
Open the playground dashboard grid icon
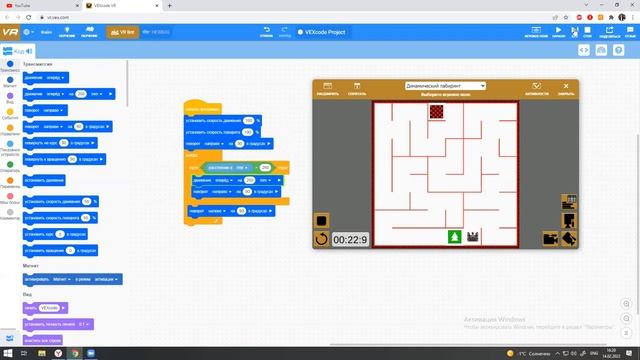(x=569, y=202)
